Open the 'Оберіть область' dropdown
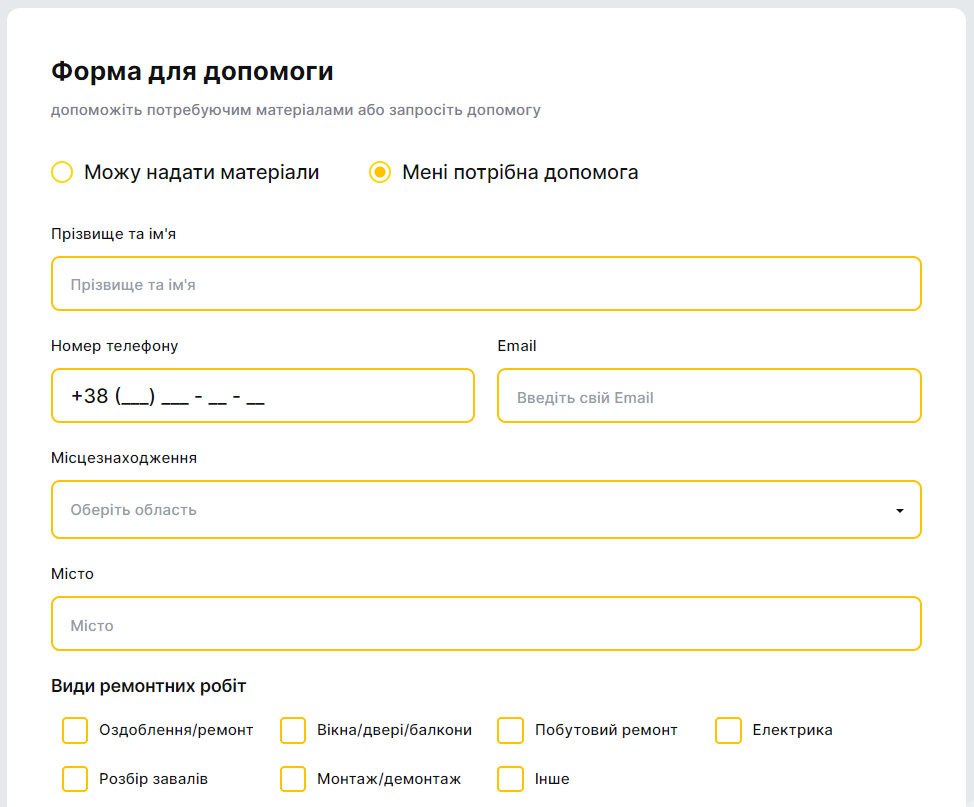This screenshot has width=974, height=807. (x=486, y=509)
